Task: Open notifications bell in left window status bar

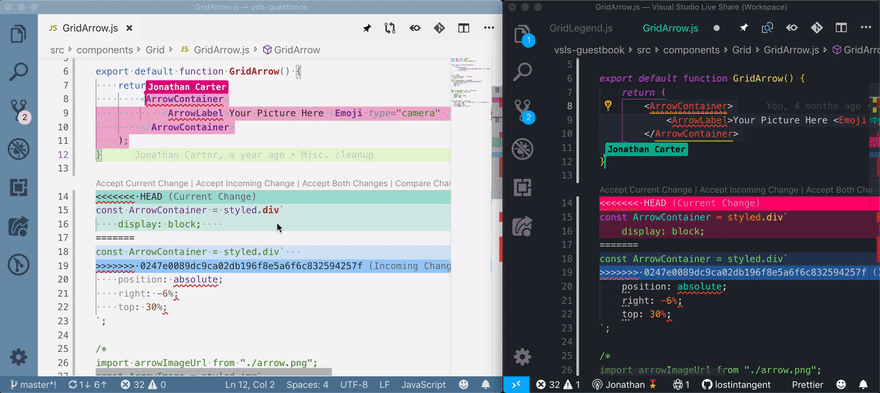Action: tap(486, 385)
